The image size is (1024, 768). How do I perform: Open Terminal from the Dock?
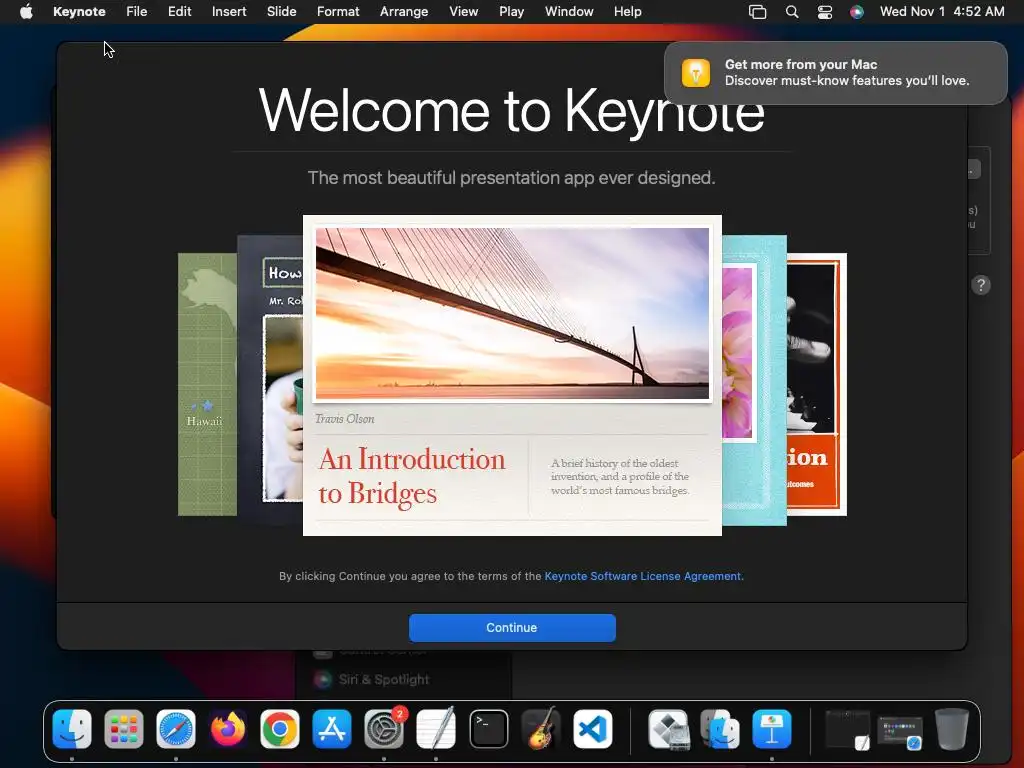488,729
